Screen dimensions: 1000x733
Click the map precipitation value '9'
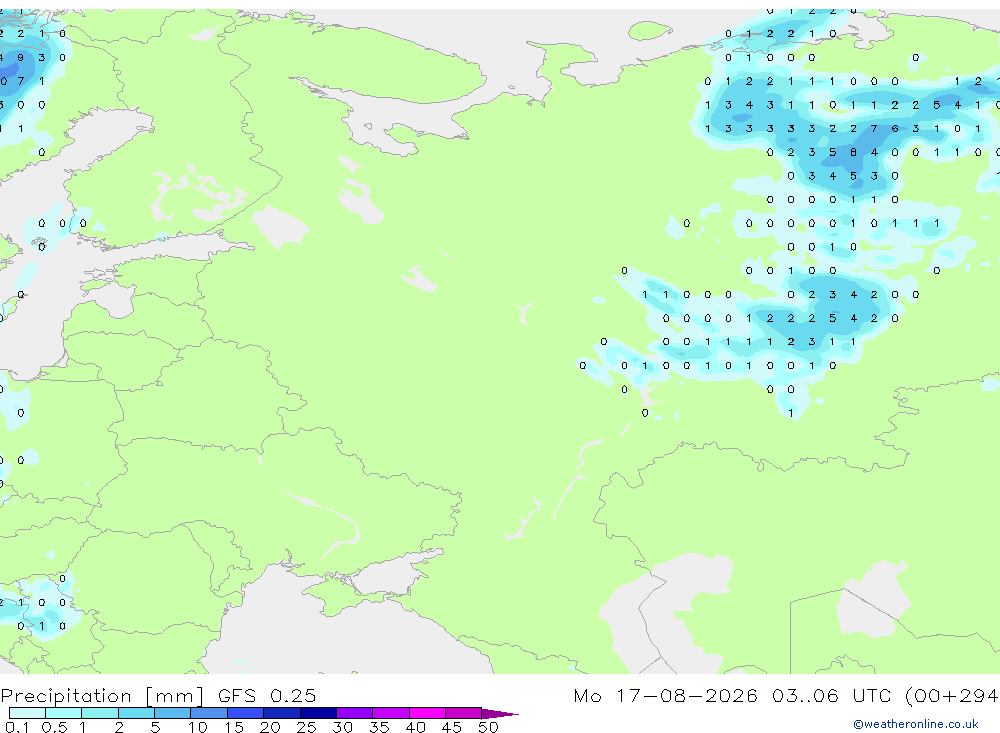pos(21,57)
